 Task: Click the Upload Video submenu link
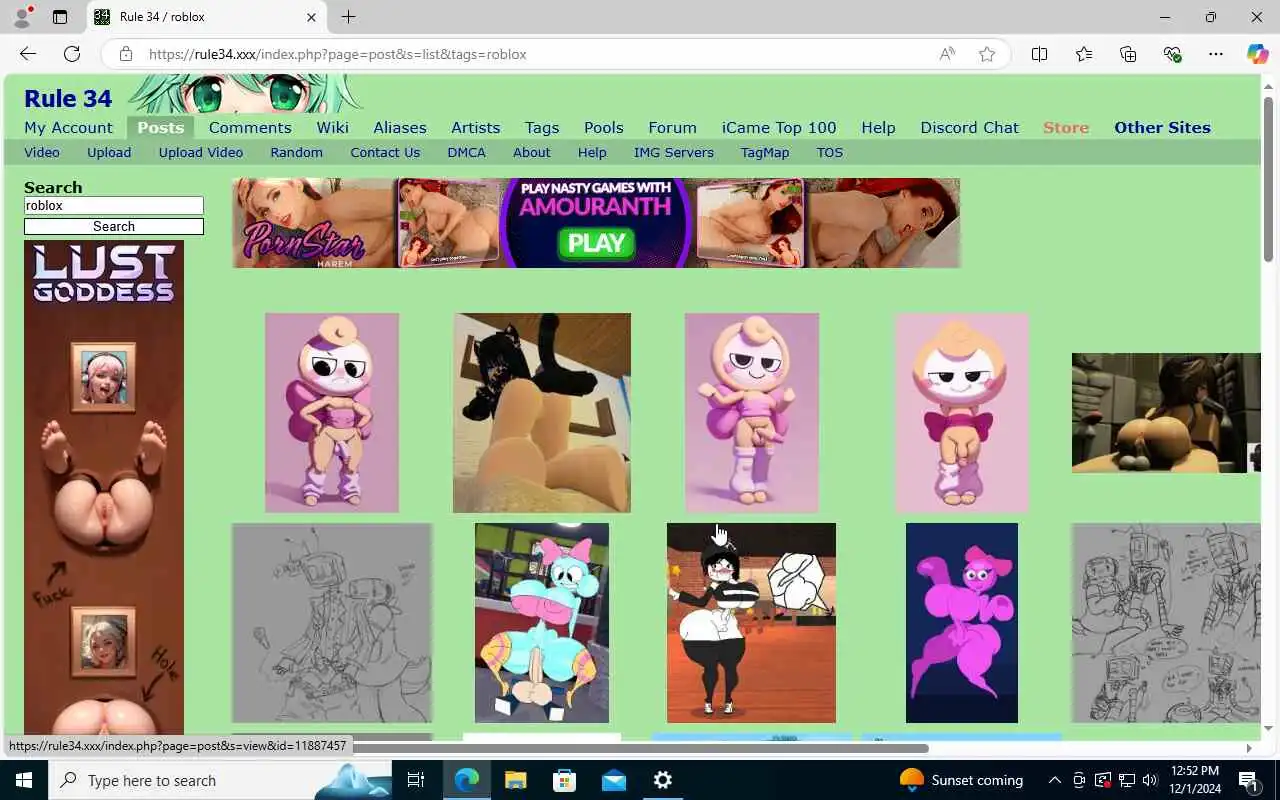[201, 152]
